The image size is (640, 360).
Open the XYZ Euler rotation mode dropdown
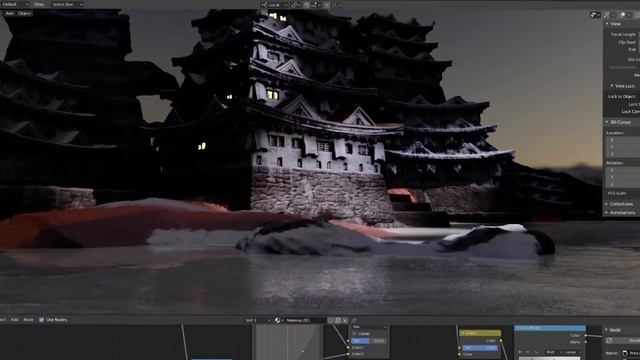point(623,193)
